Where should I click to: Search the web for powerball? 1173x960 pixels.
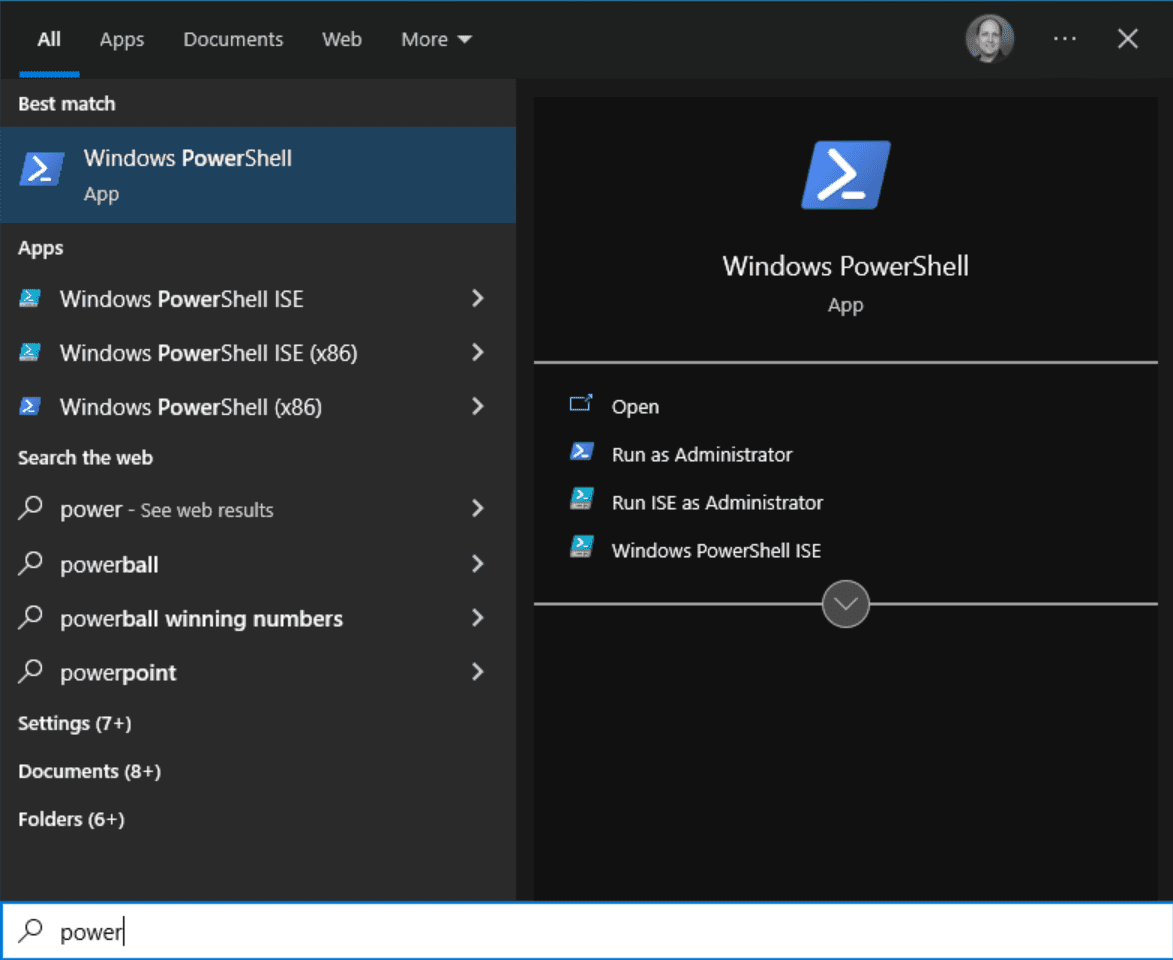point(258,563)
